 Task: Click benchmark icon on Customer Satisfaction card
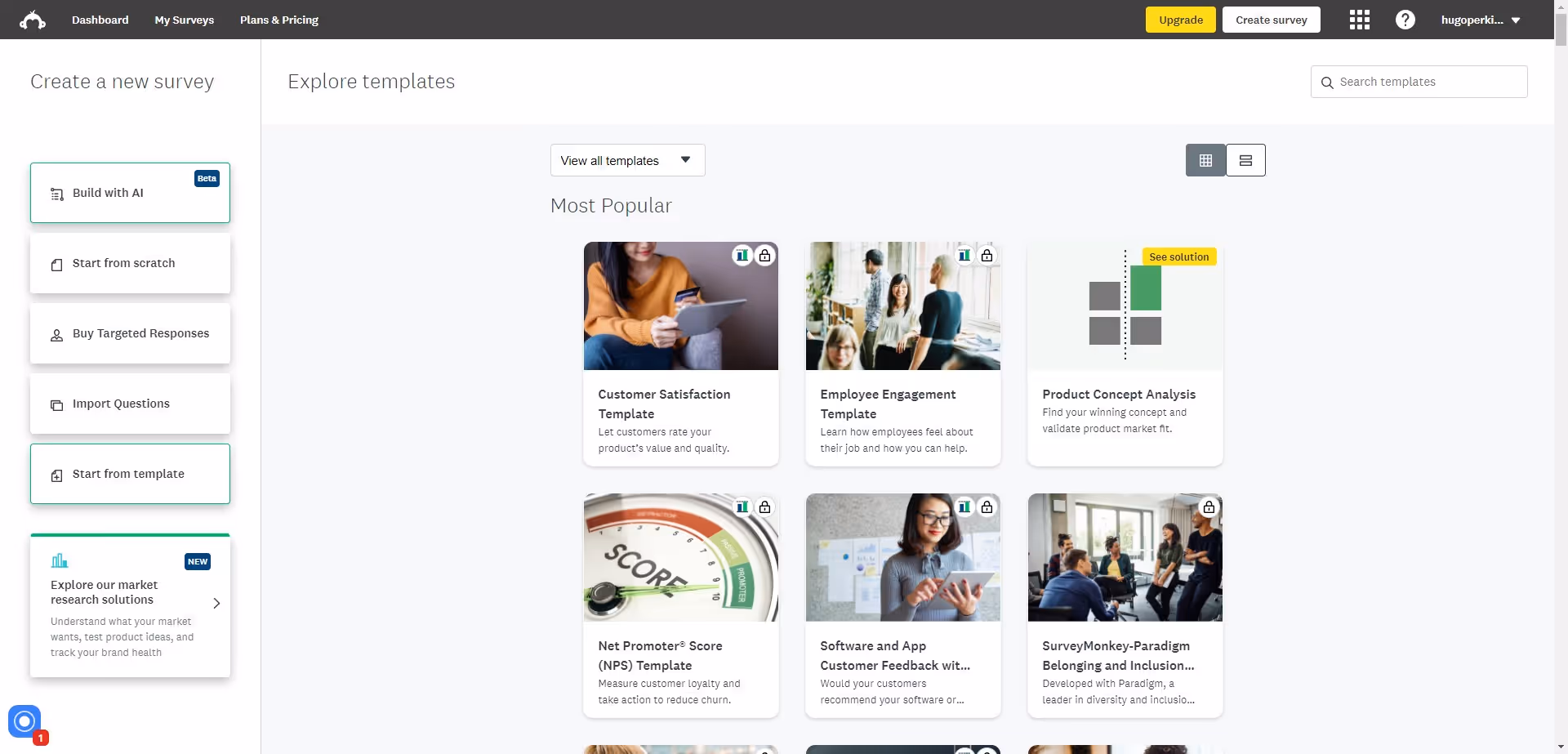coord(742,256)
